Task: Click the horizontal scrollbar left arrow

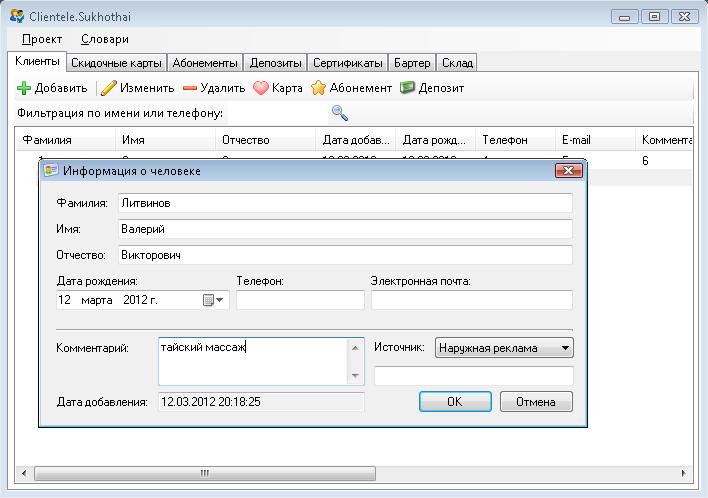Action: [x=24, y=473]
